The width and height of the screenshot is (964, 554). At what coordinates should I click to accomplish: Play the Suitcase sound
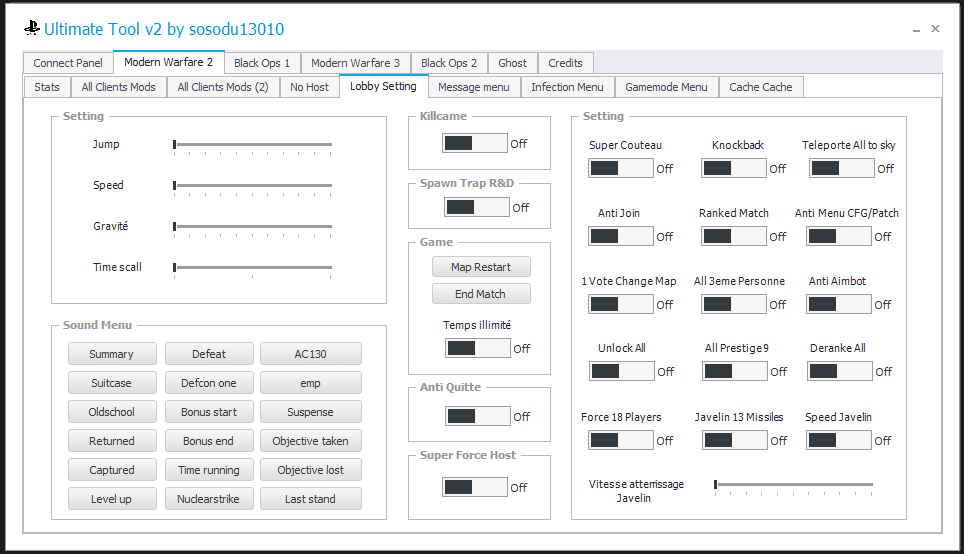click(x=112, y=382)
